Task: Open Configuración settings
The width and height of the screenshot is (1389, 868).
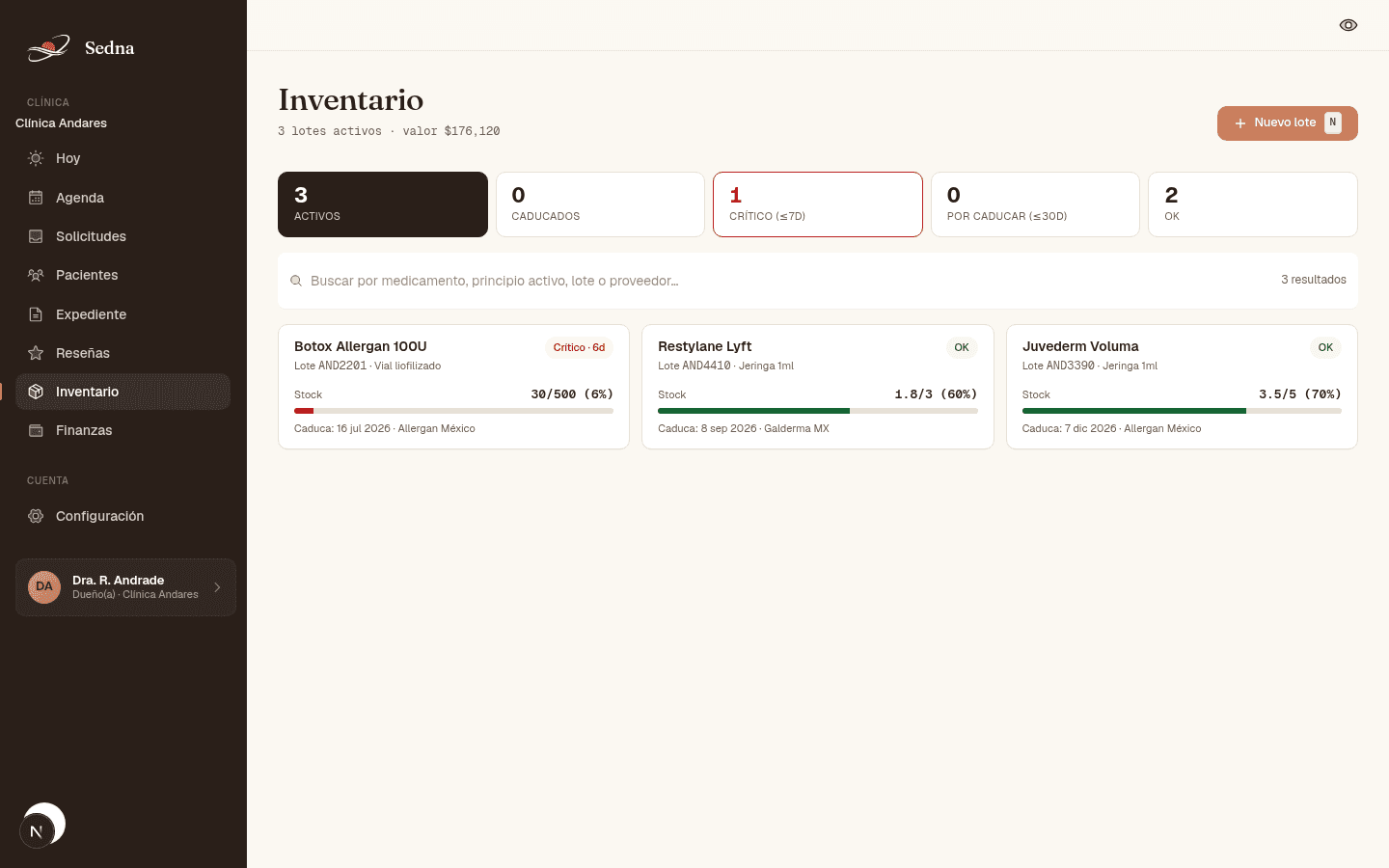Action: coord(123,516)
